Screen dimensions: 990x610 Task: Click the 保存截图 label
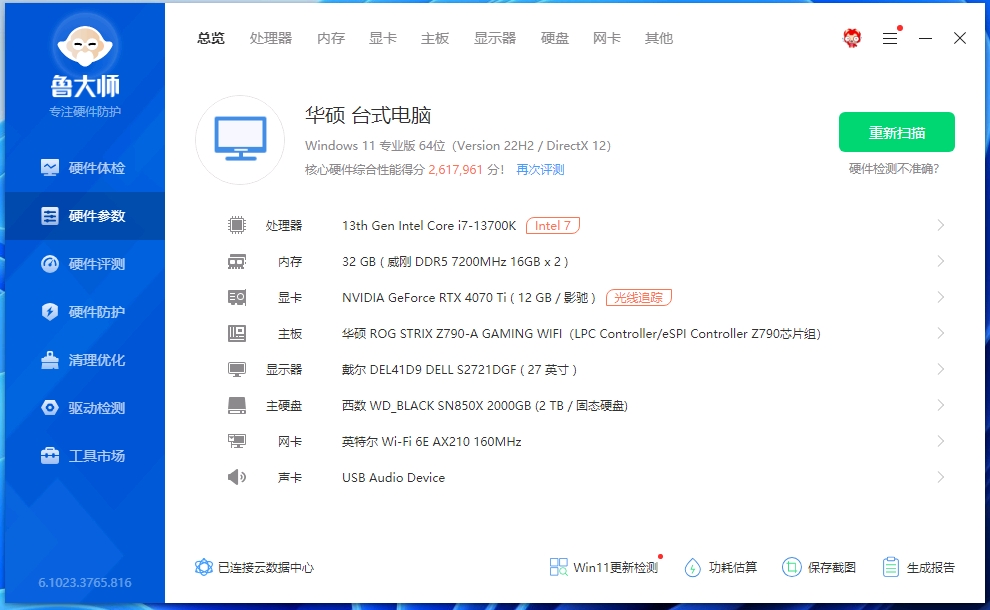[832, 568]
